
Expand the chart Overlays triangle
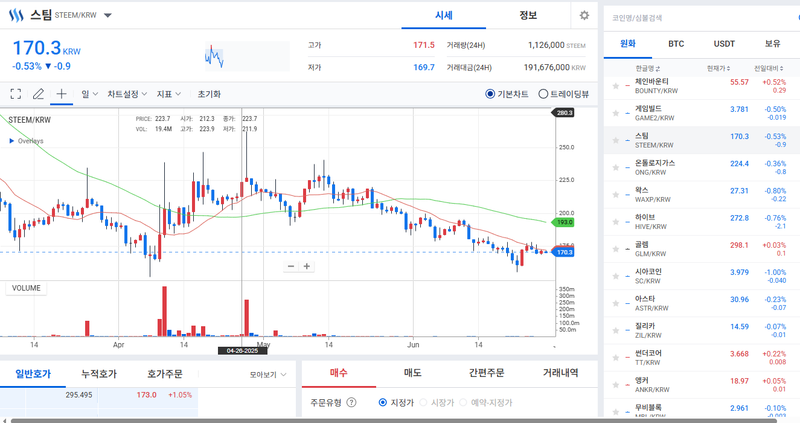12,141
